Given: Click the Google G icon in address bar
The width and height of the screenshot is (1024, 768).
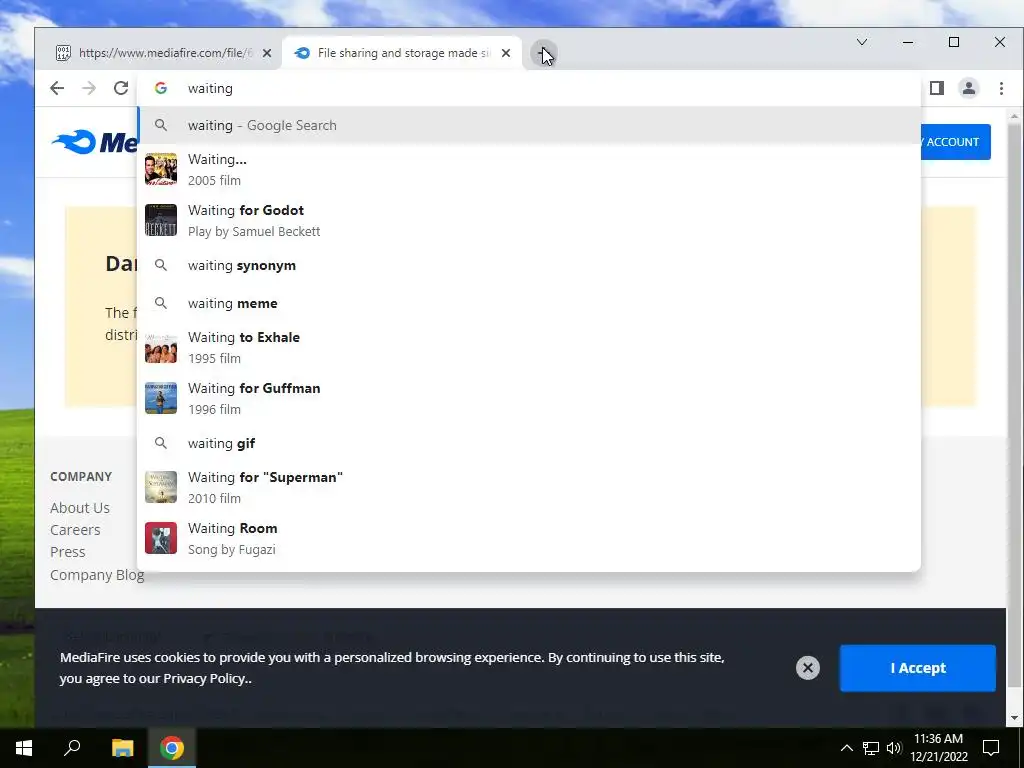Looking at the screenshot, I should click(x=161, y=88).
